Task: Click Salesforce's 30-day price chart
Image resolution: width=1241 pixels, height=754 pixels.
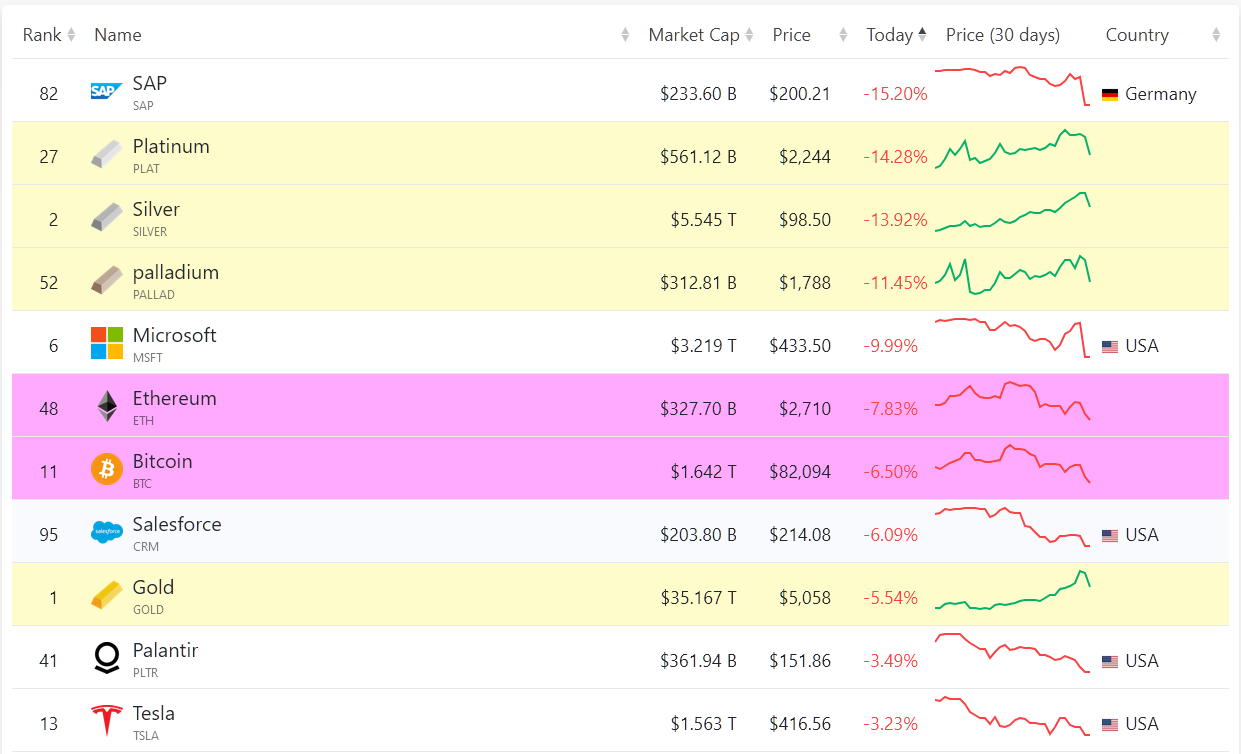Action: click(x=1012, y=527)
